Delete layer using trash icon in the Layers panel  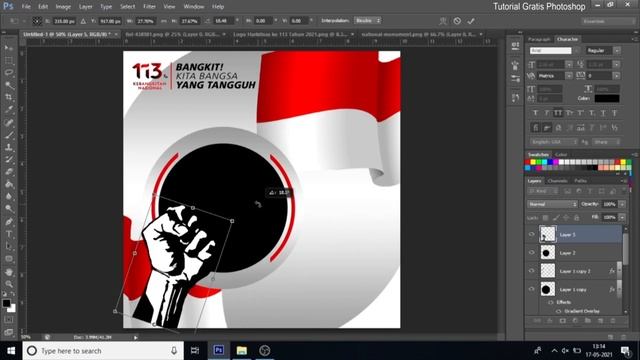point(613,321)
